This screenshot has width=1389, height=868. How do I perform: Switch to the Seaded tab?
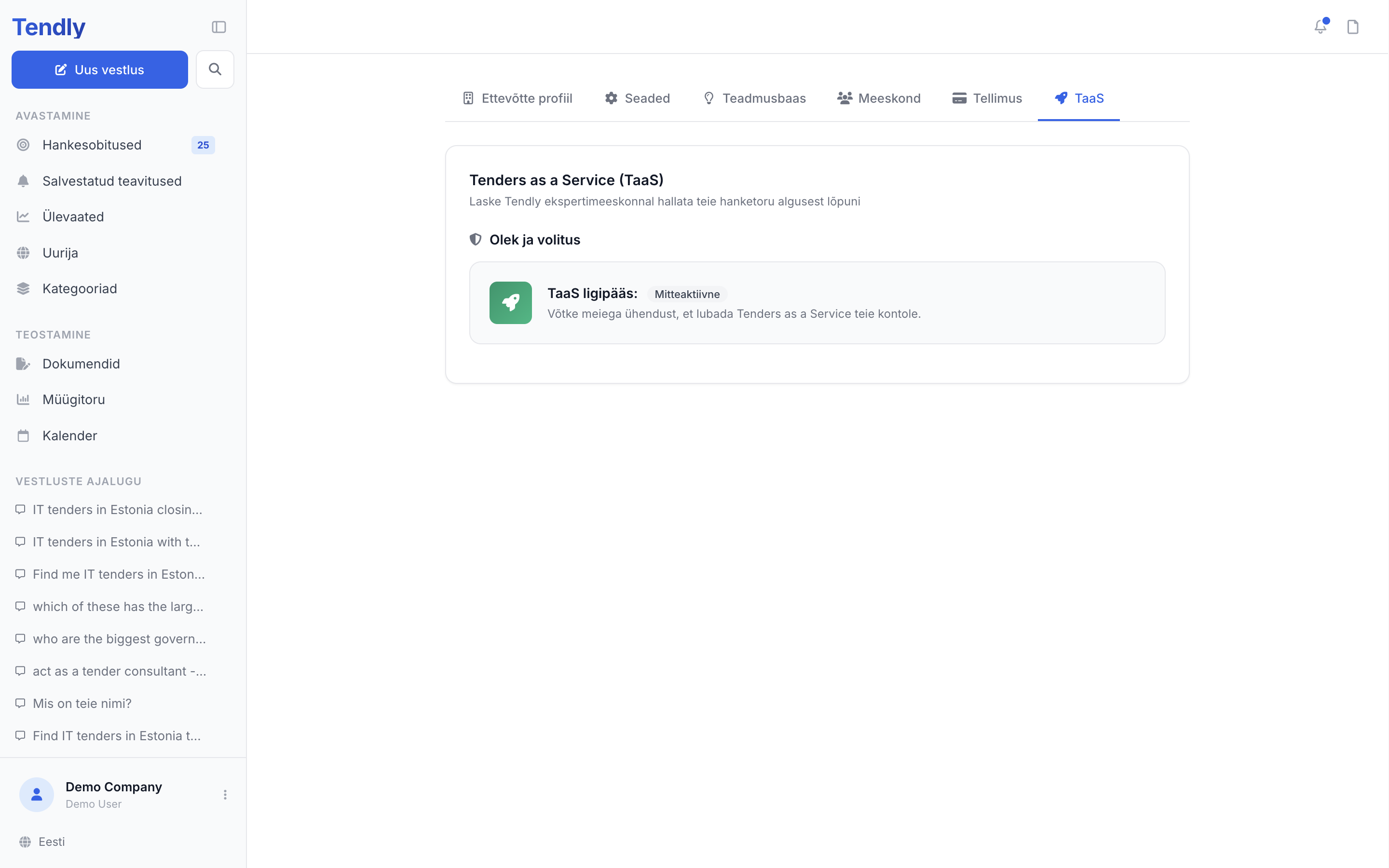637,98
